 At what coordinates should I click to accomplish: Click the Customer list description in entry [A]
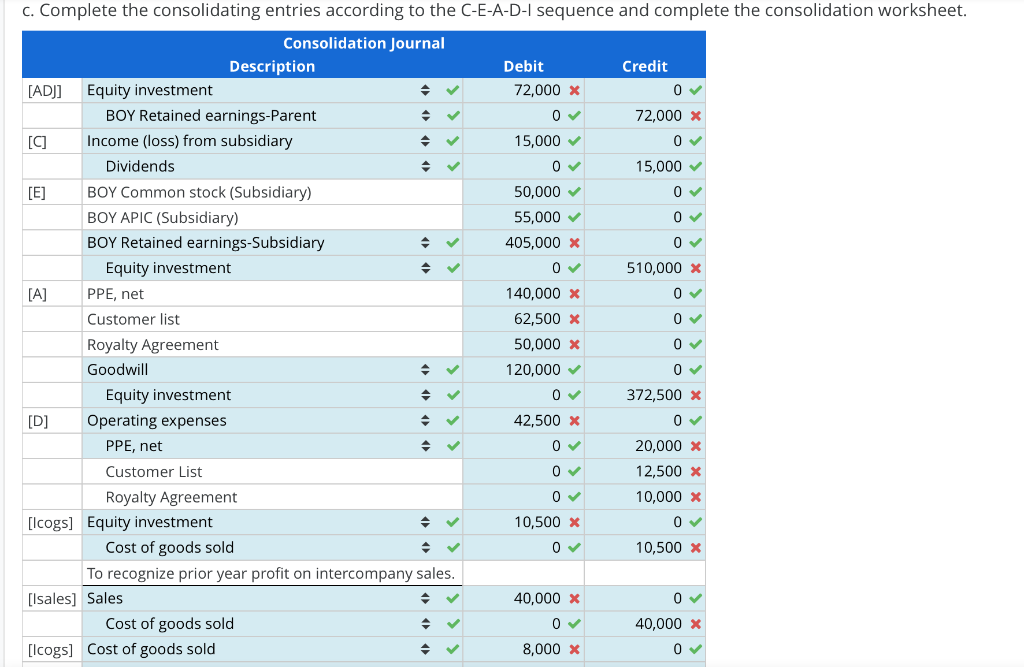tap(133, 319)
